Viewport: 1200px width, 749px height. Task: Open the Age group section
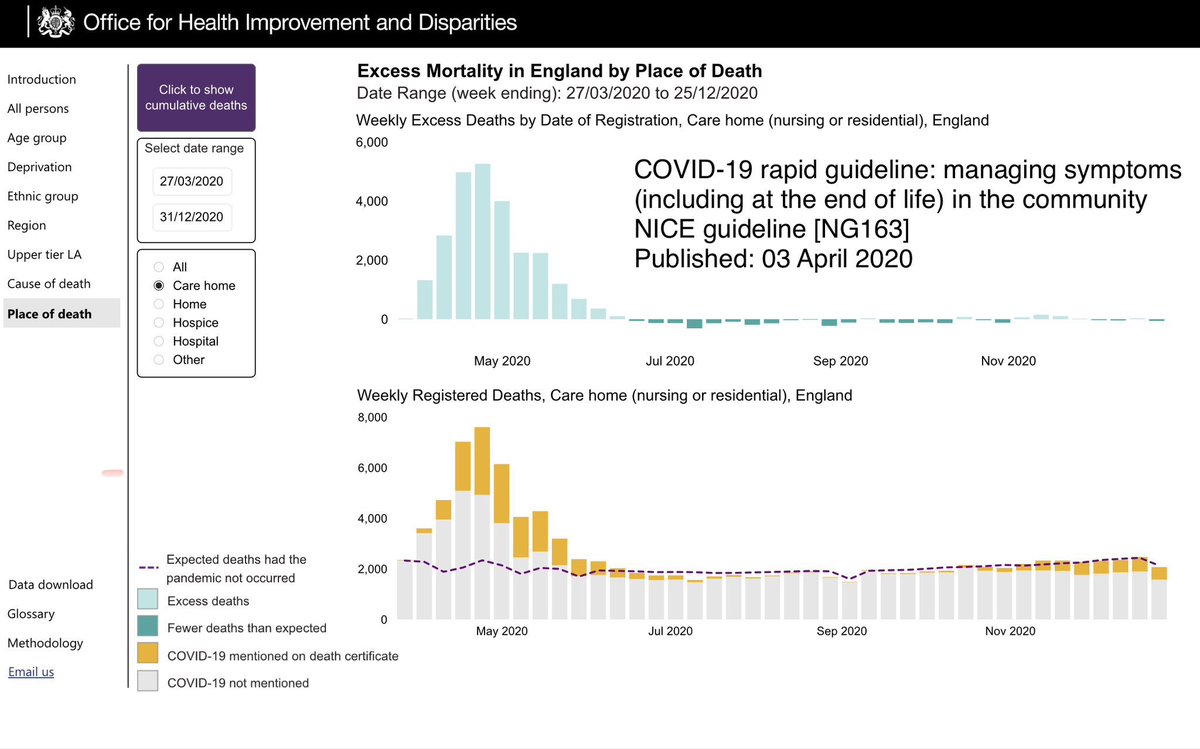pos(37,138)
